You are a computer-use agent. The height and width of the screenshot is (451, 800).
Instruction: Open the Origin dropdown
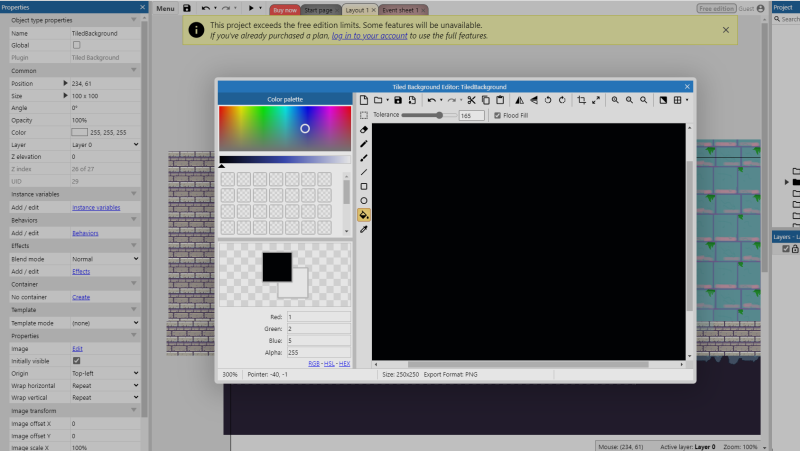105,373
